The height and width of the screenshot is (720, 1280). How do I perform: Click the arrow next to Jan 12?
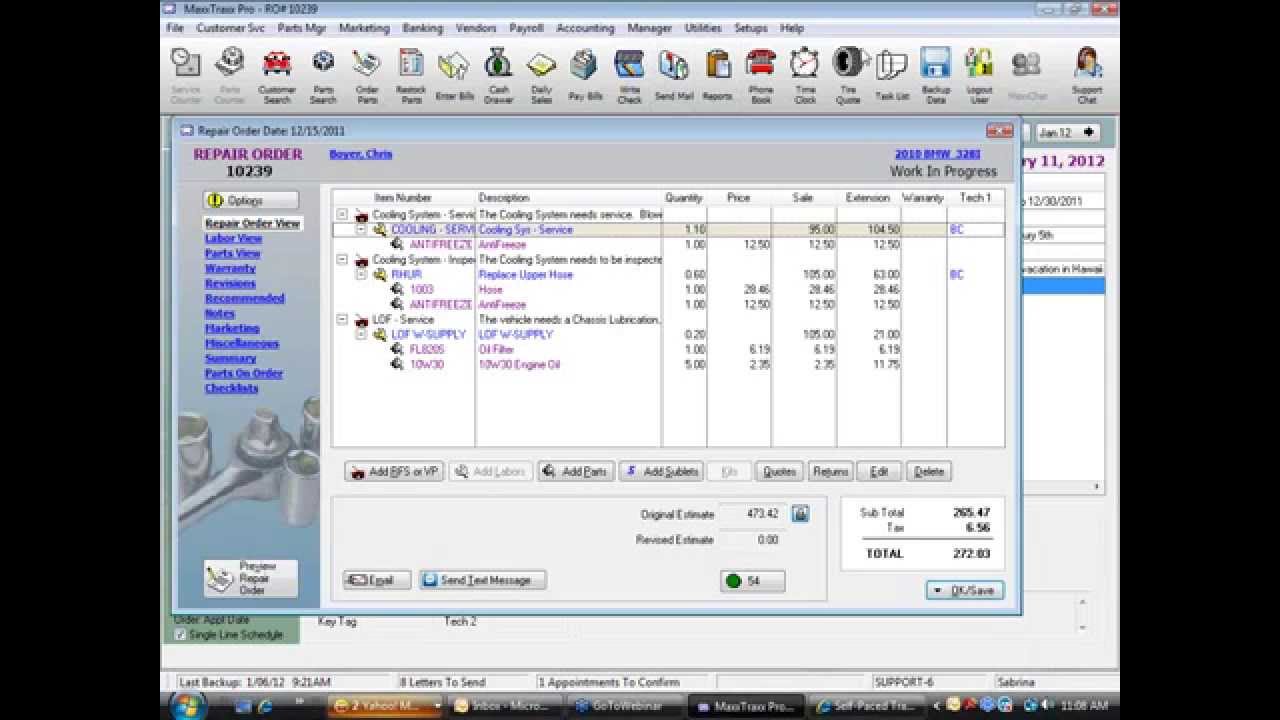click(x=1088, y=132)
